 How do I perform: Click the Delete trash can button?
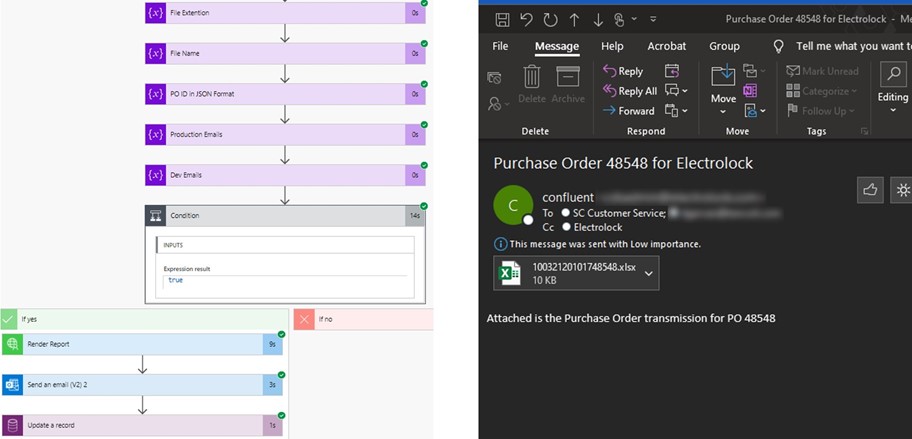pos(532,84)
